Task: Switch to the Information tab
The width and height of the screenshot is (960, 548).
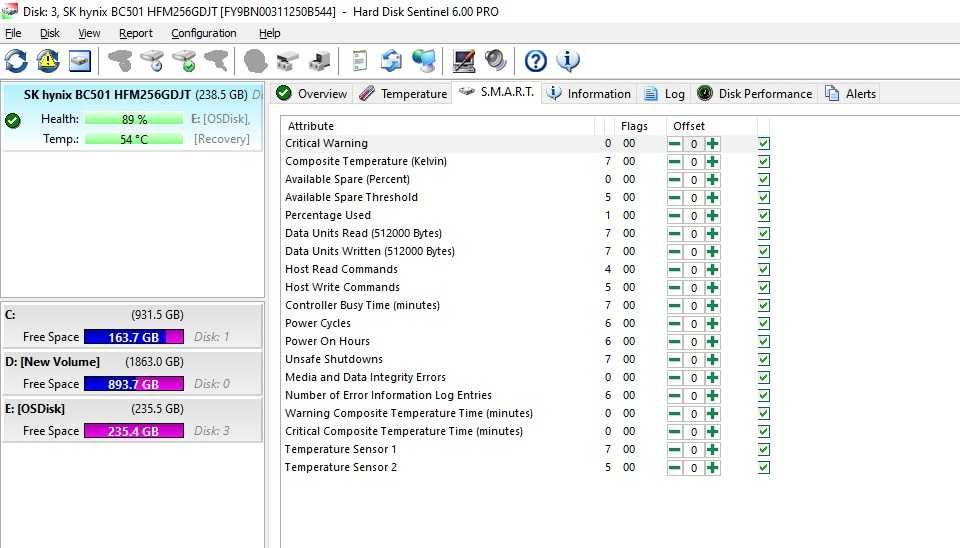Action: pyautogui.click(x=588, y=94)
